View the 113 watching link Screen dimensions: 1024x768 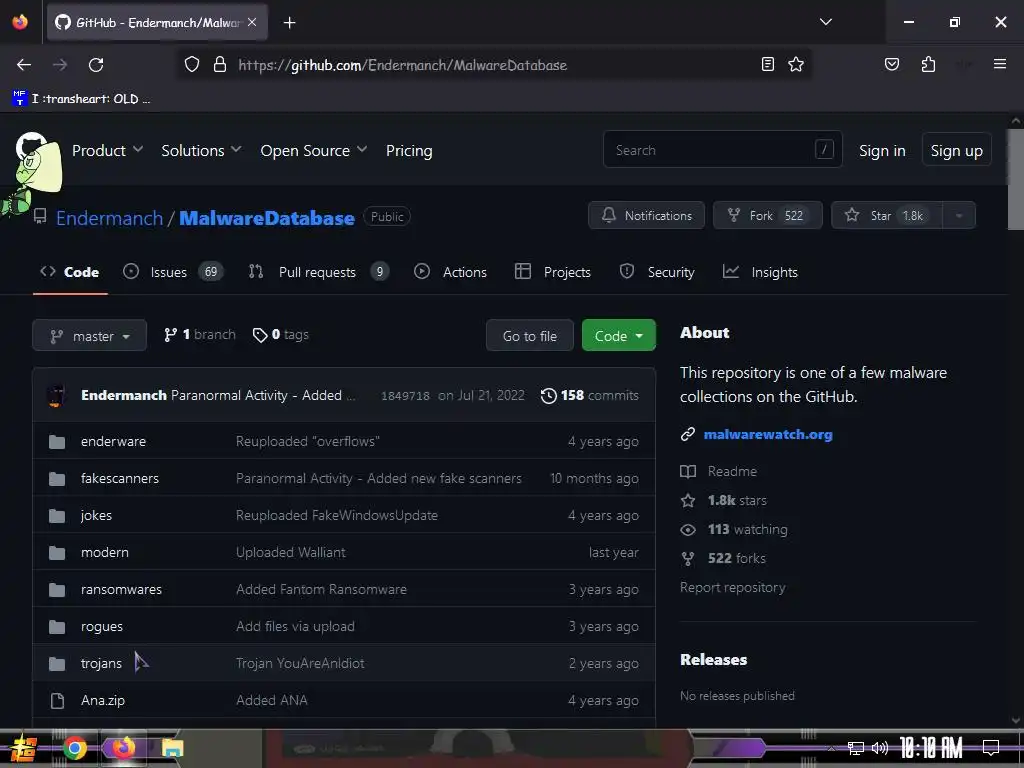(734, 529)
